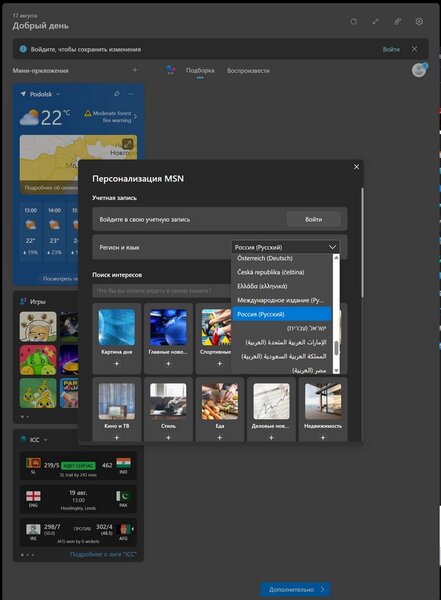Add a new mini-application with plus icon
Screen dimensions: 441x600
click(x=135, y=70)
